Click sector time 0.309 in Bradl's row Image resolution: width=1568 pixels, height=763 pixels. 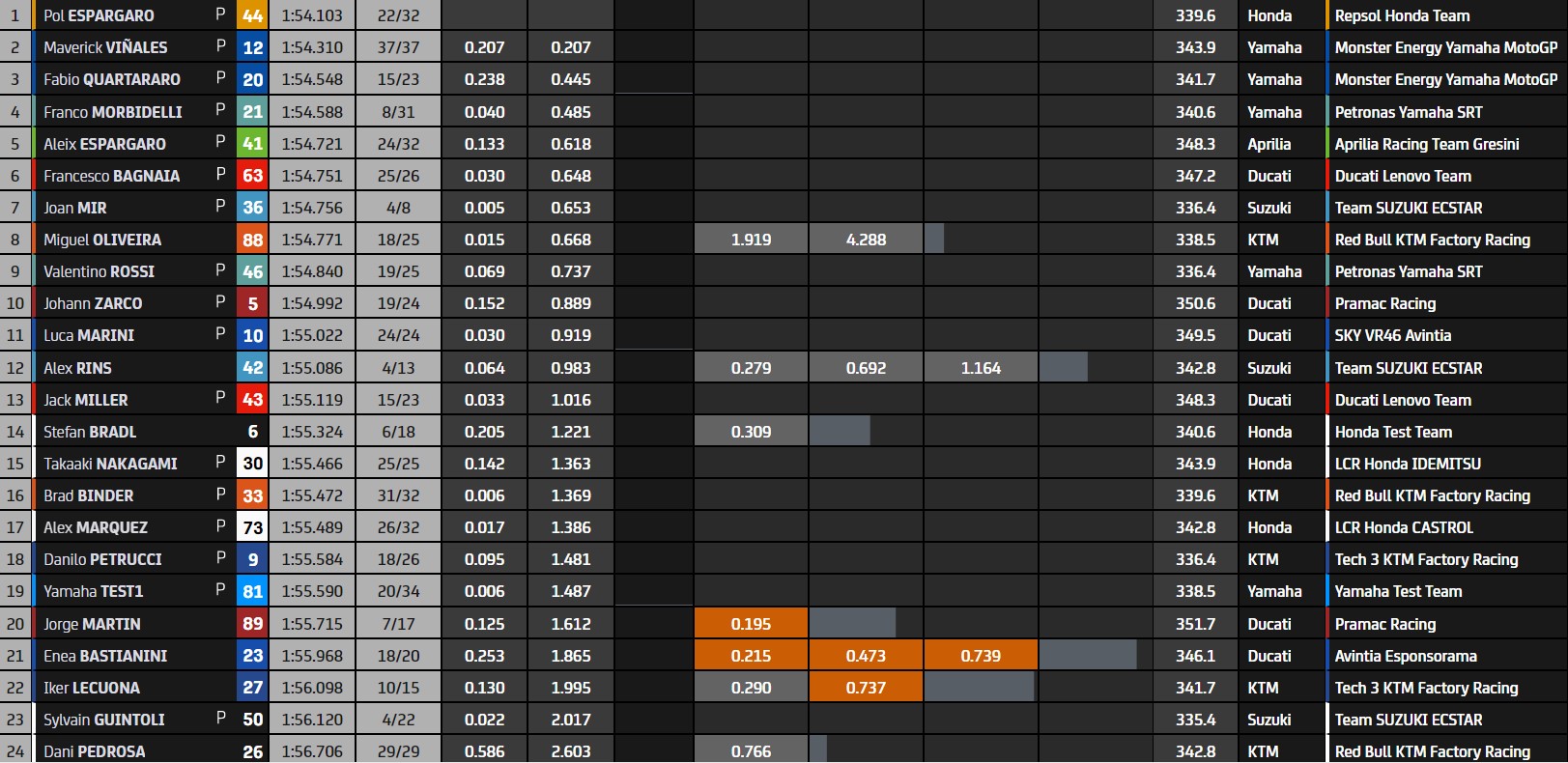pyautogui.click(x=751, y=432)
